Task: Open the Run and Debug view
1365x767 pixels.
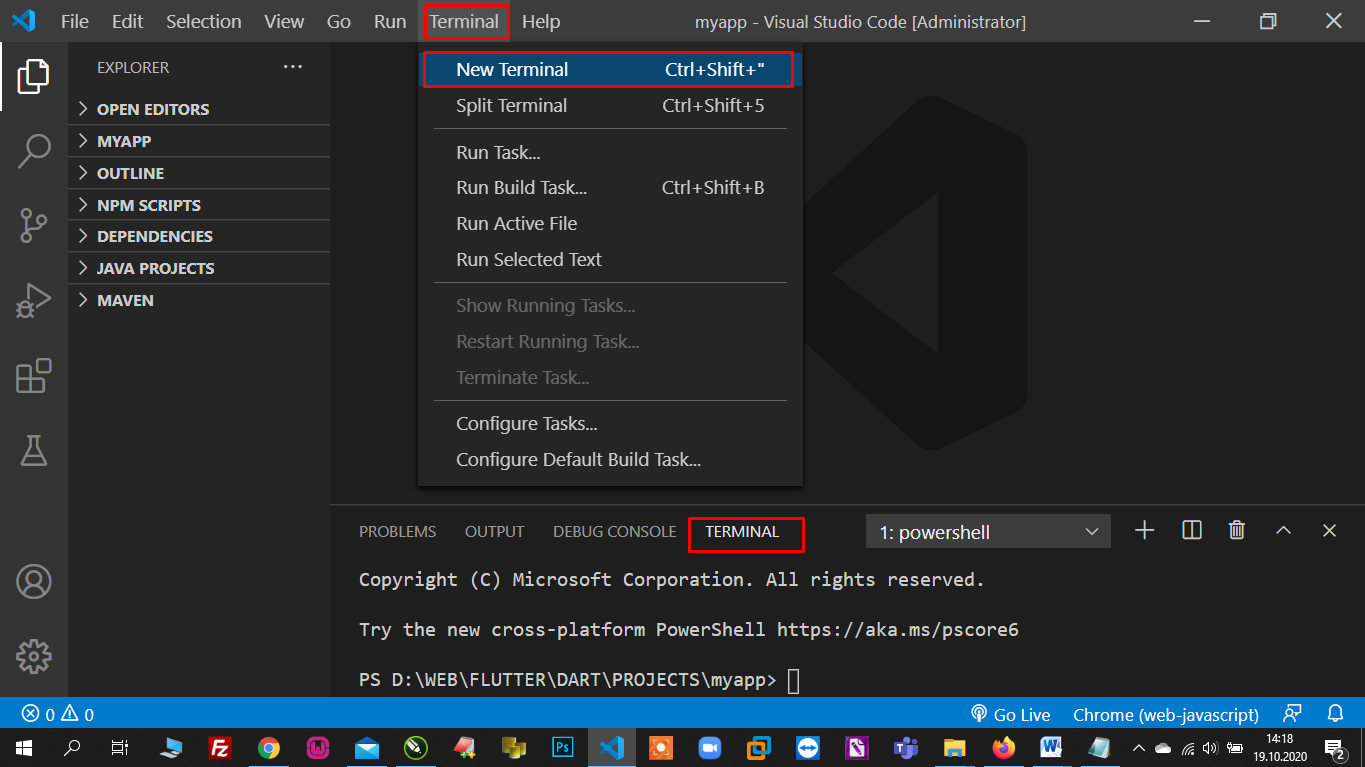Action: point(33,300)
